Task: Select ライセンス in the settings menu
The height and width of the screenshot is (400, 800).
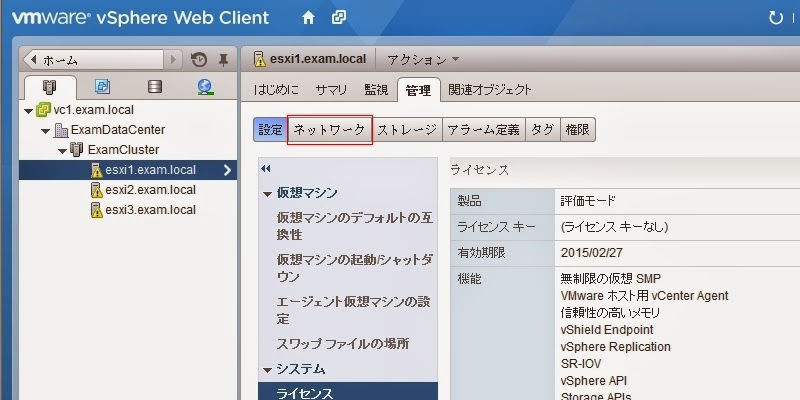Action: [348, 391]
